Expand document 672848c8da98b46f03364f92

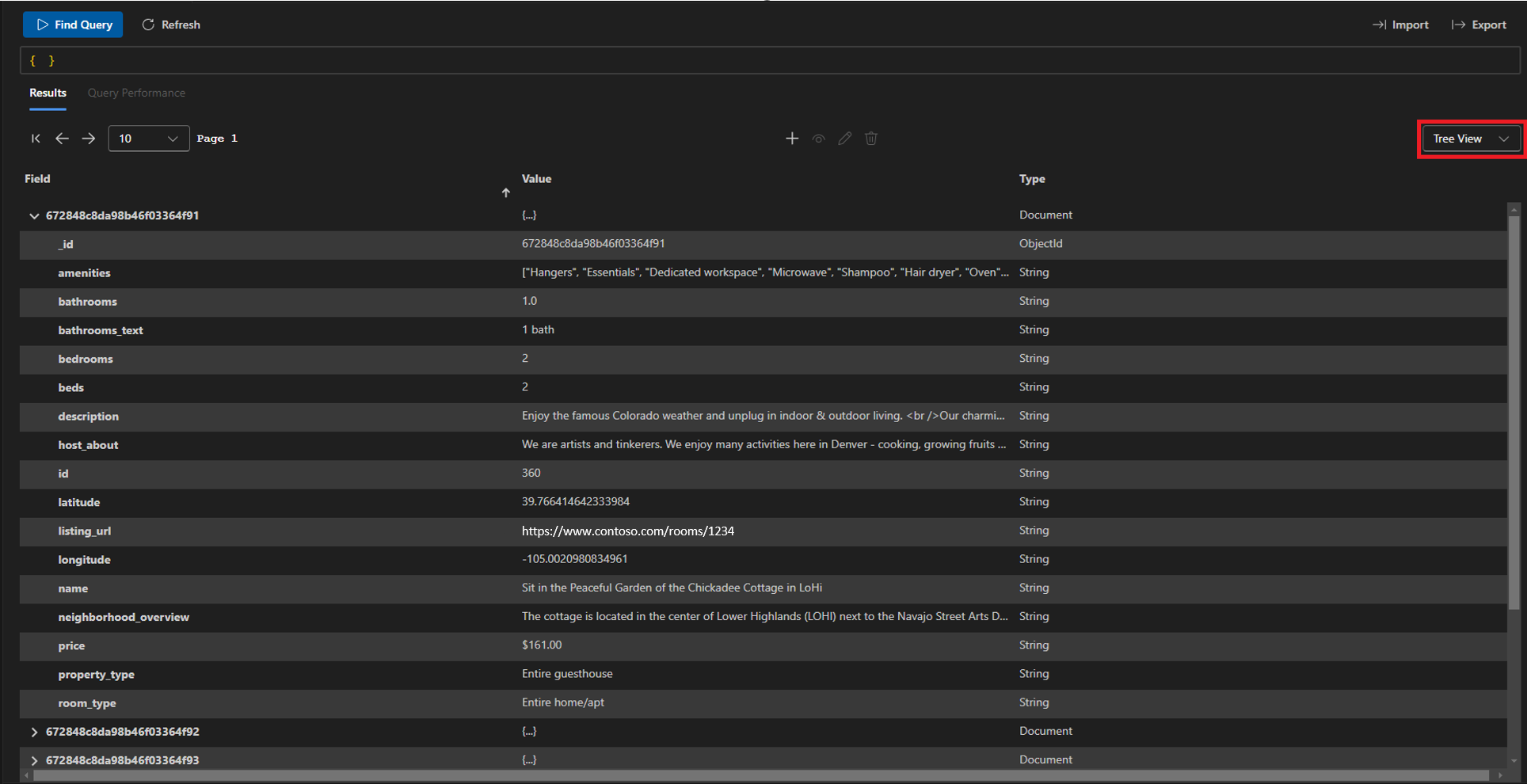pos(34,732)
